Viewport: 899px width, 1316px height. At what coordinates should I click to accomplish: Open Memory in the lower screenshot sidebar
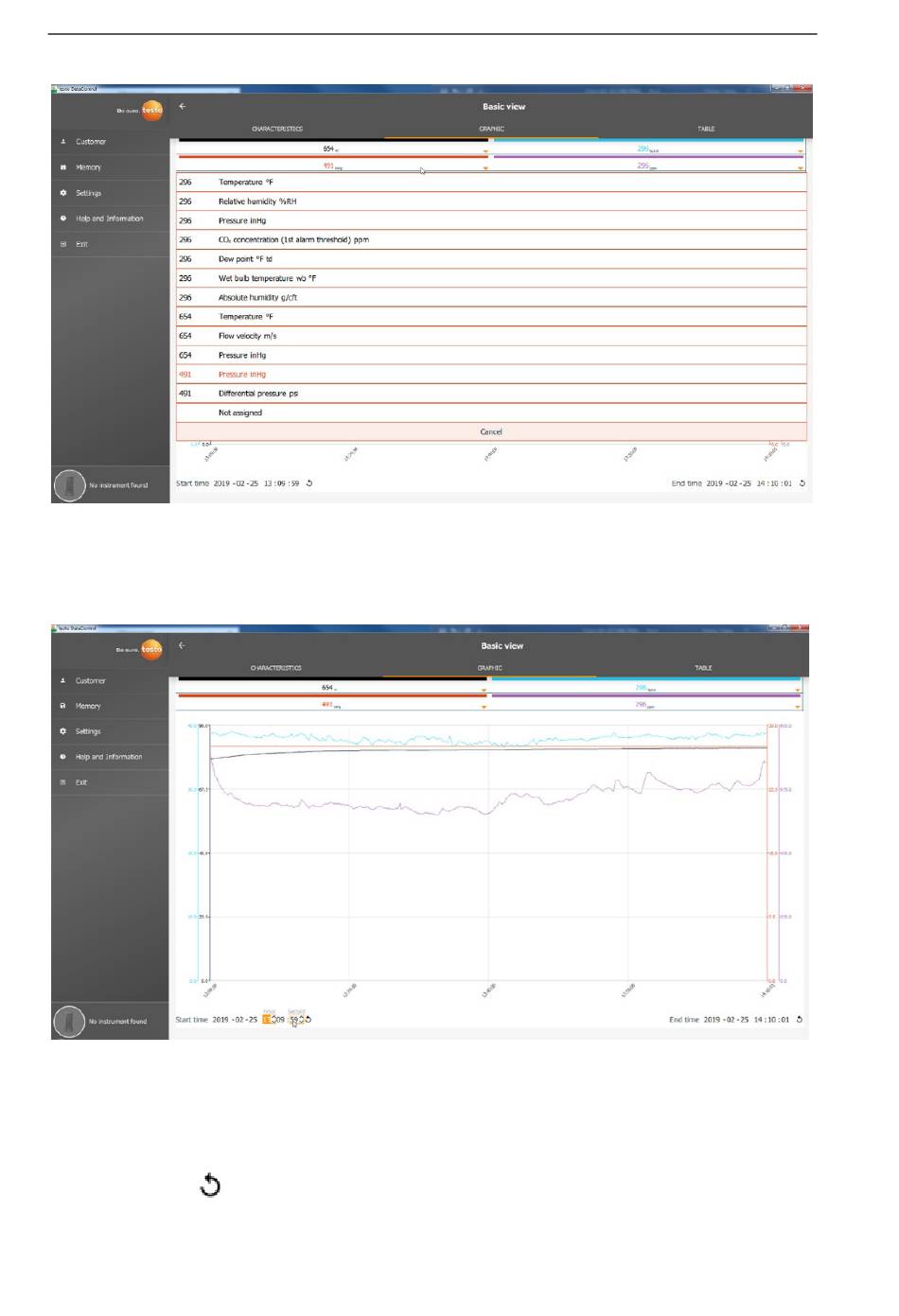(x=88, y=707)
